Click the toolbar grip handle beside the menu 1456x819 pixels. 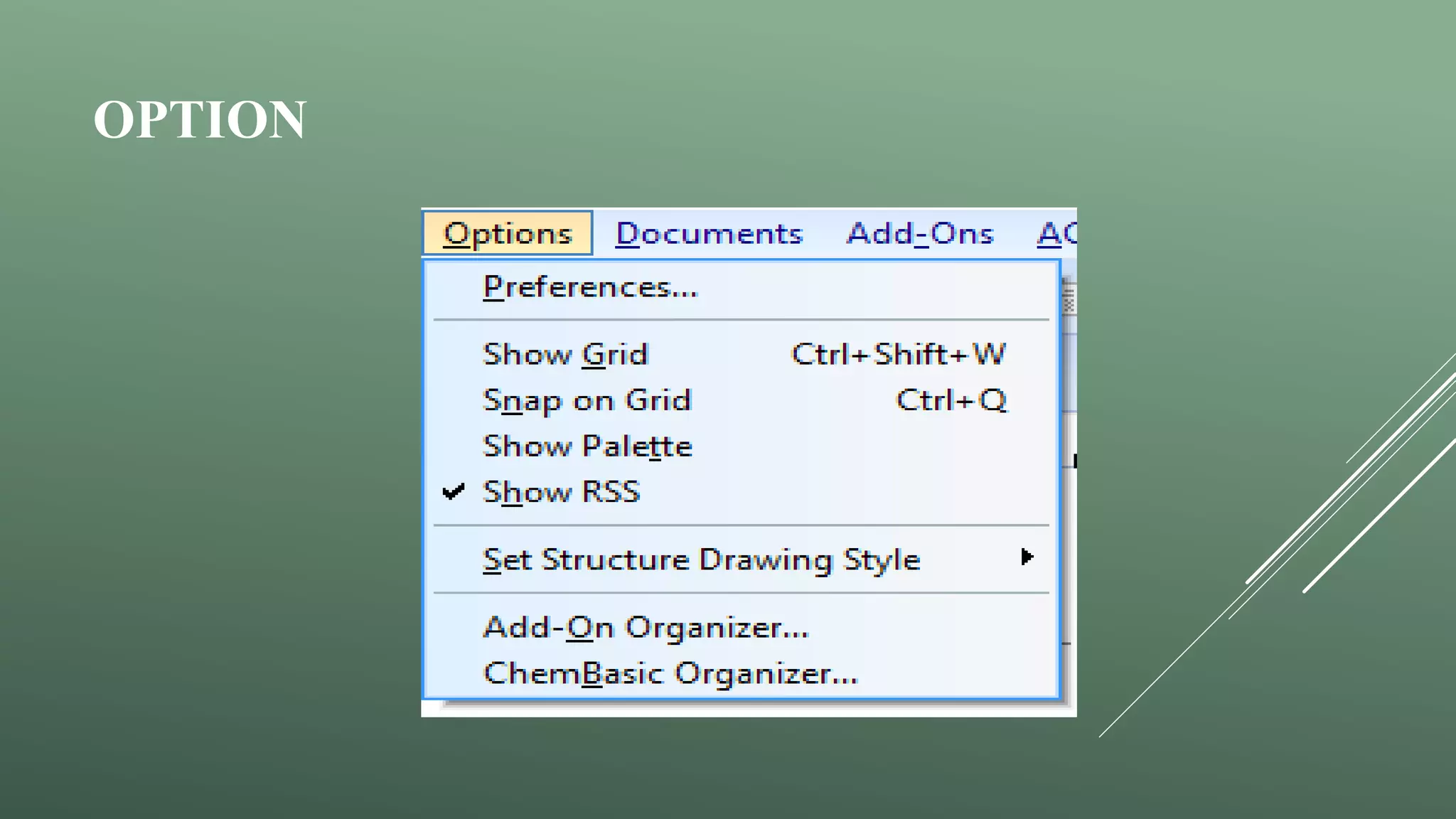point(1069,298)
